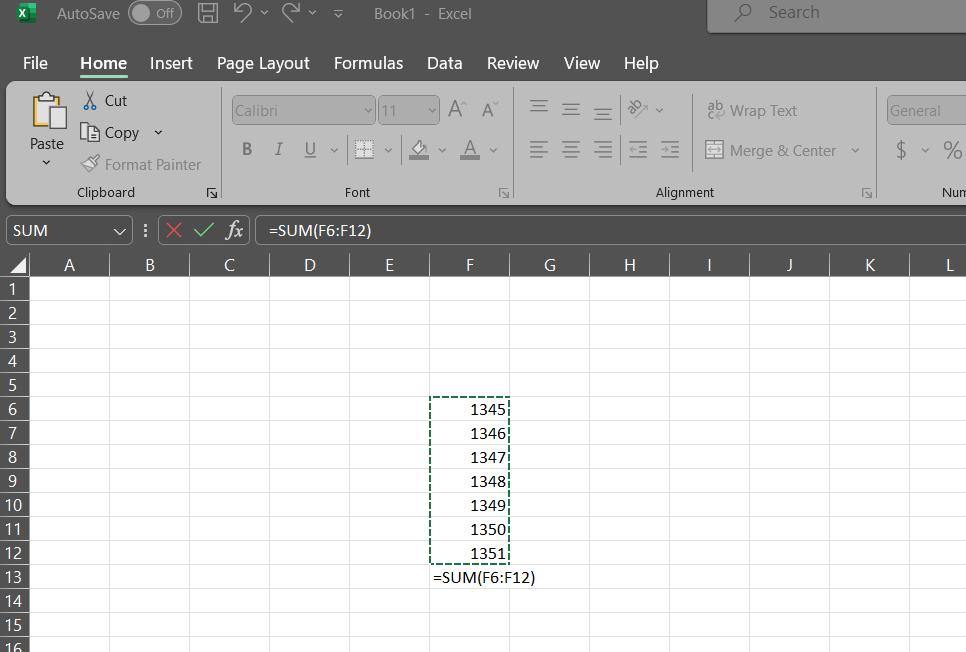Switch to the Home tab
The height and width of the screenshot is (652, 966).
click(104, 63)
